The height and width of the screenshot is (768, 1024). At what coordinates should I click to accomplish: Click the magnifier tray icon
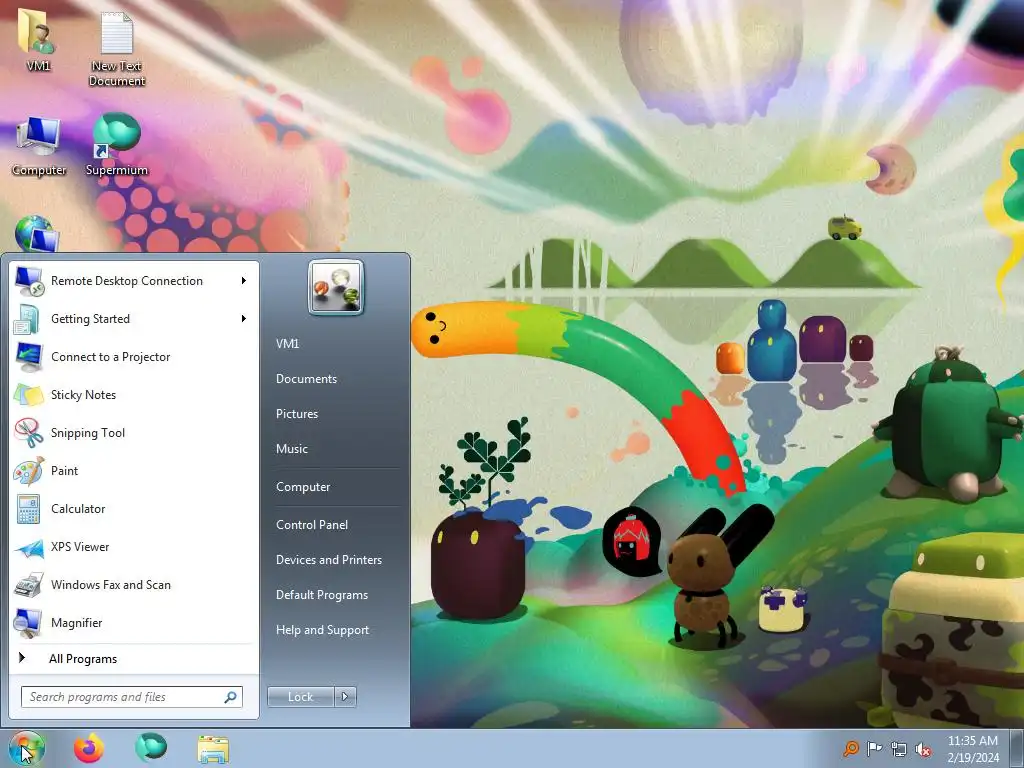click(x=851, y=748)
